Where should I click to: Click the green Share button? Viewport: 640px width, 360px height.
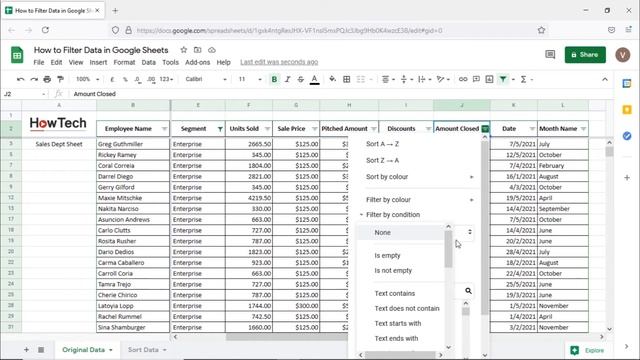click(585, 55)
